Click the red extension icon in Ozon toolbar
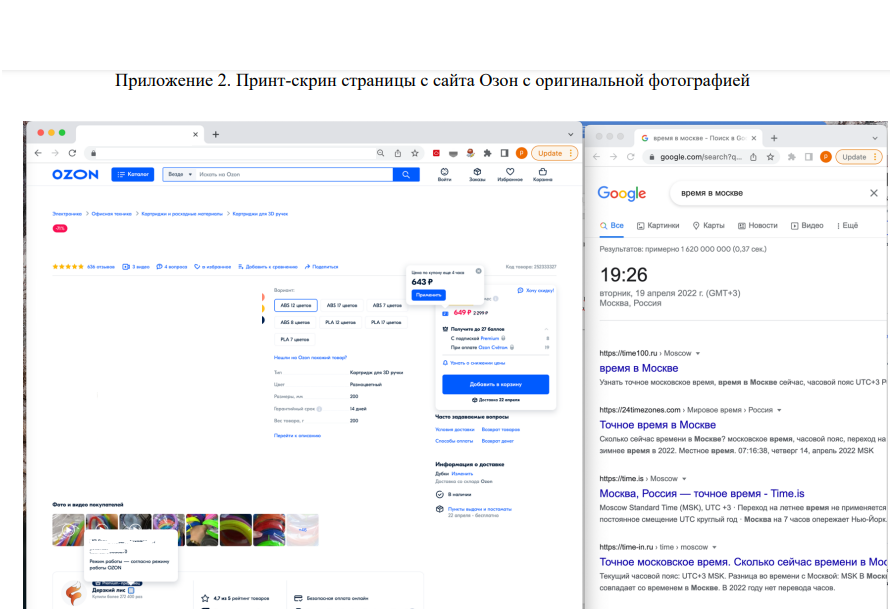This screenshot has height=614, width=890. (436, 153)
